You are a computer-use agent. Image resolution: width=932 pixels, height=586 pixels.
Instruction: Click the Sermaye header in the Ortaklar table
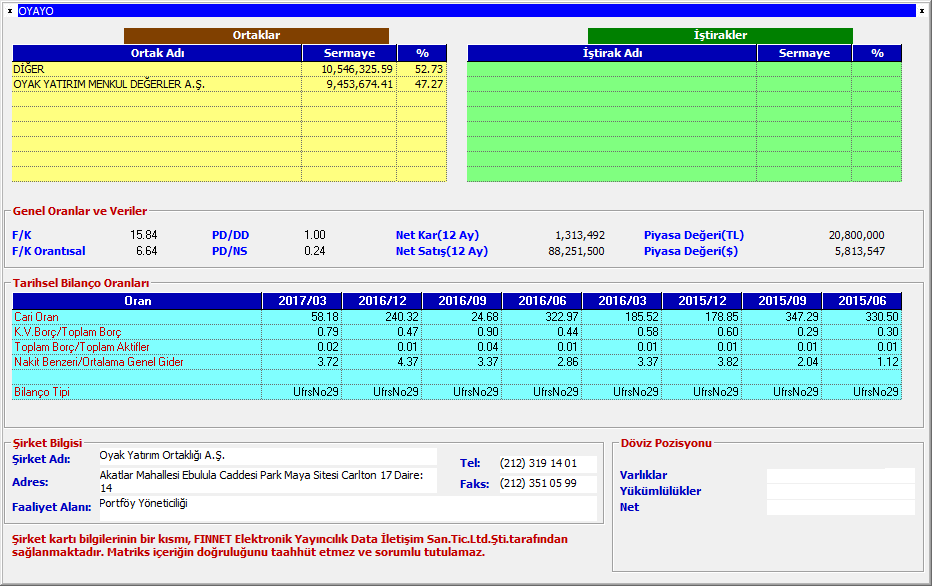pyautogui.click(x=349, y=53)
